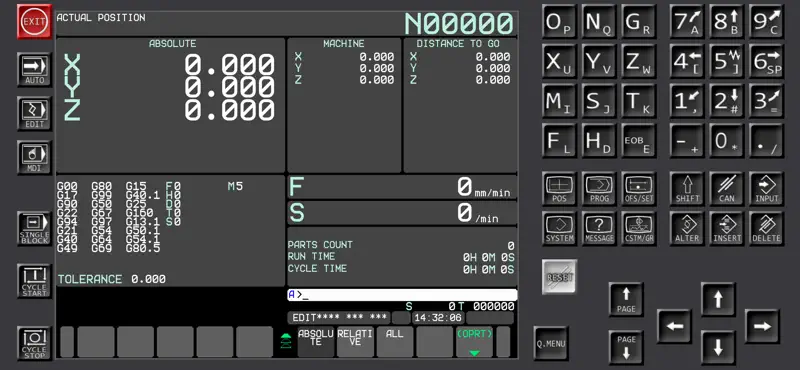Tap the number 9/C key
800x370 pixels.
pyautogui.click(x=767, y=21)
